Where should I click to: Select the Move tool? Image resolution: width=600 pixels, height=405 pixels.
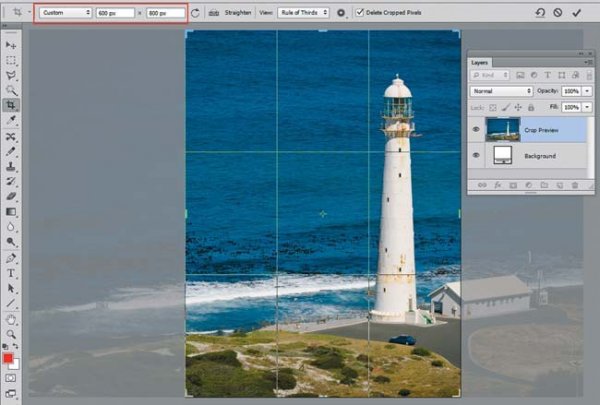pos(11,46)
